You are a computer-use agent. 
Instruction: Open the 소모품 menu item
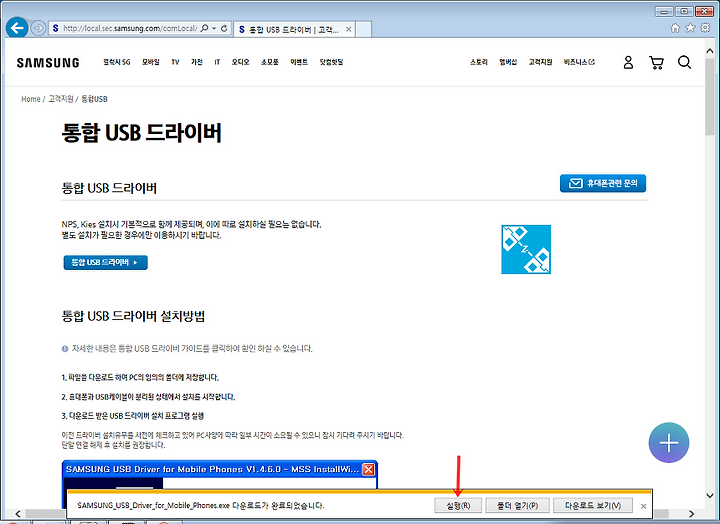pyautogui.click(x=270, y=62)
